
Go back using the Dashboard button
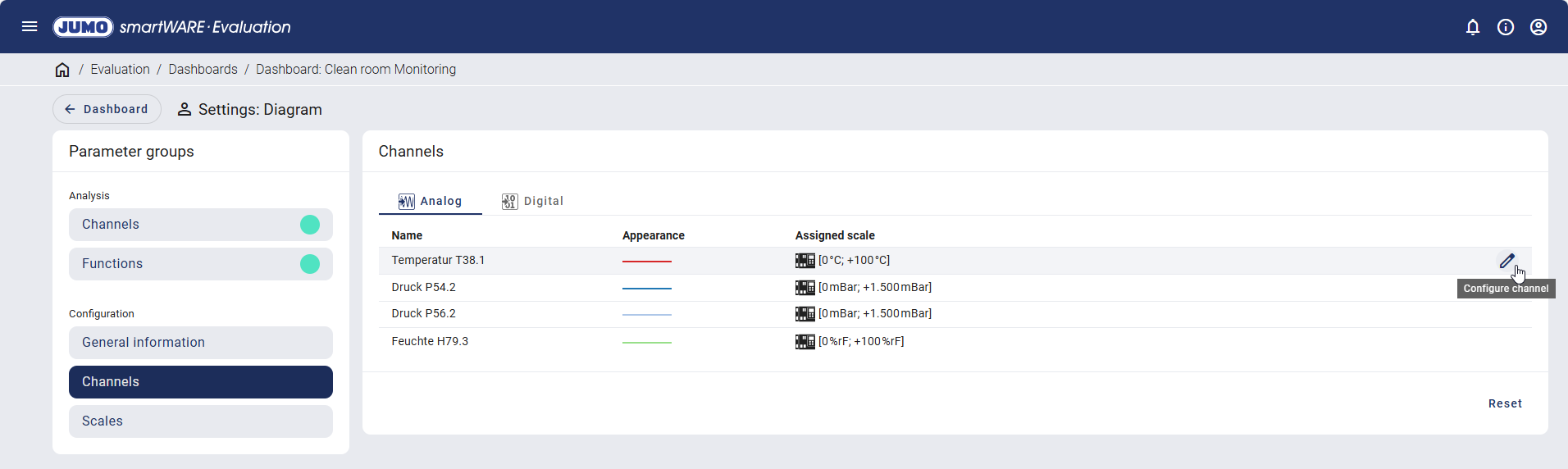point(107,109)
